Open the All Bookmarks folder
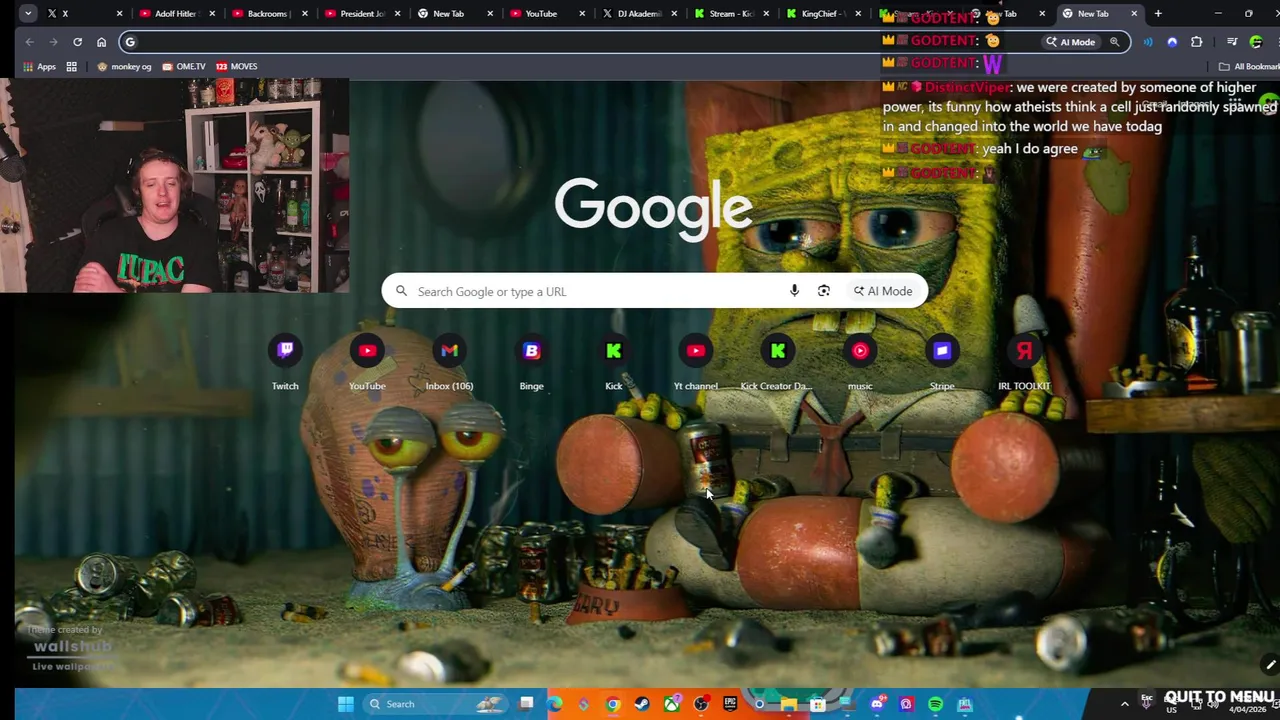1280x720 pixels. pos(1250,66)
